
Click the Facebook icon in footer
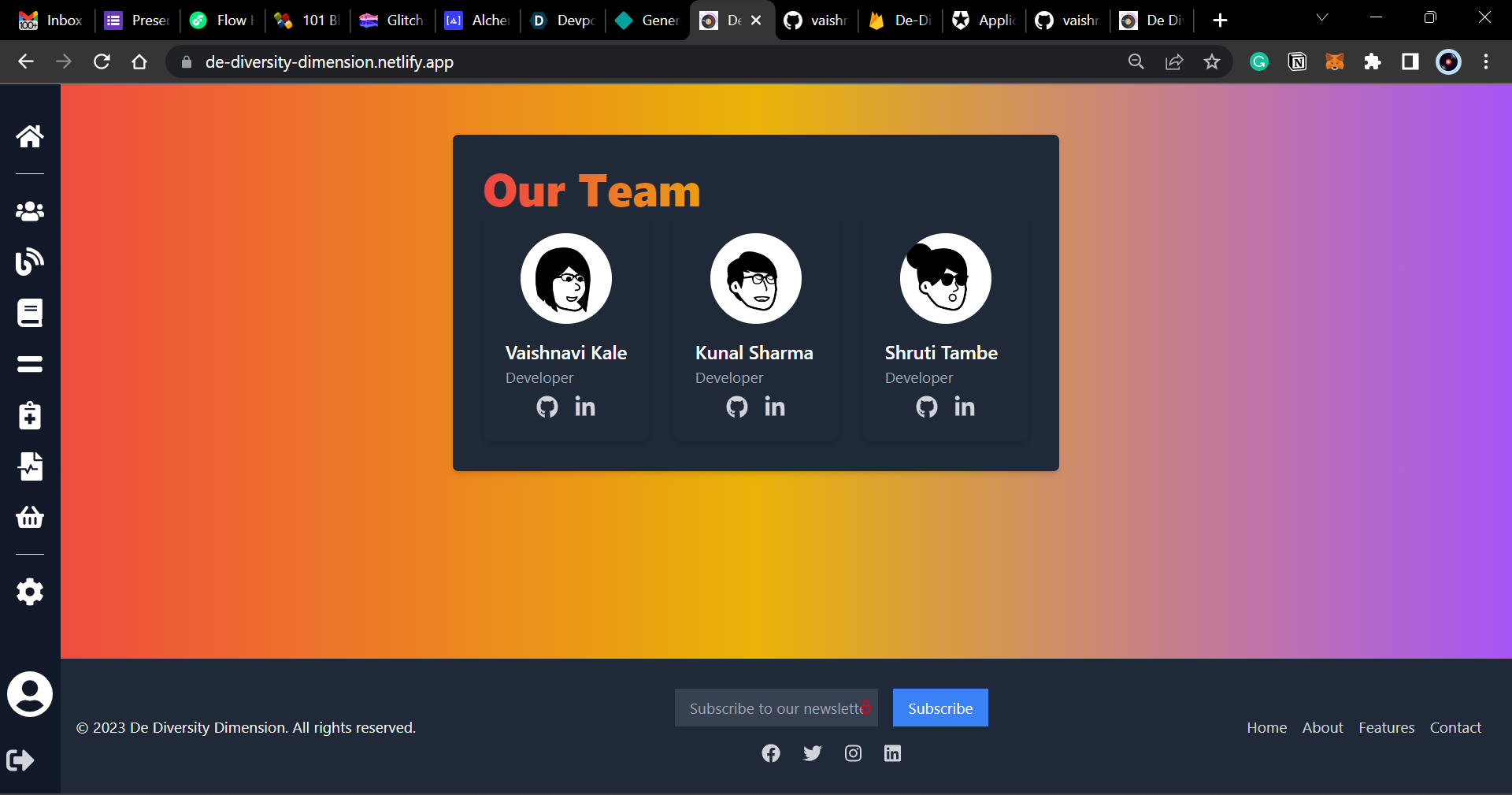point(771,753)
